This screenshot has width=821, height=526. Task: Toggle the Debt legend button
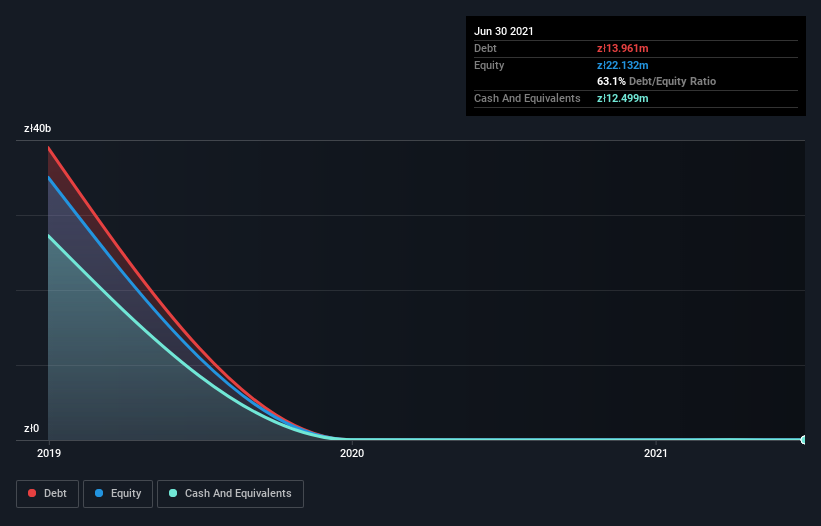pyautogui.click(x=47, y=494)
